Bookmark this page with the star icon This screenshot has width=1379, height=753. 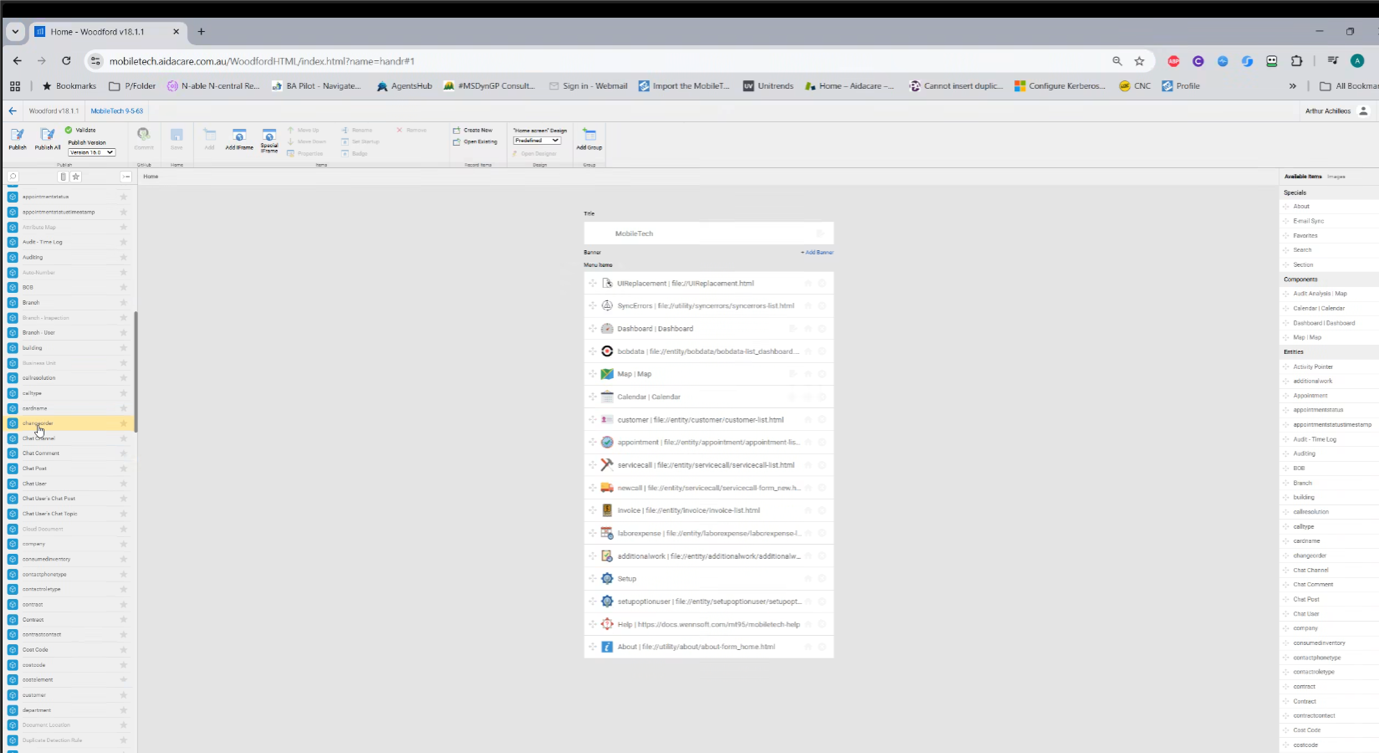[1139, 61]
